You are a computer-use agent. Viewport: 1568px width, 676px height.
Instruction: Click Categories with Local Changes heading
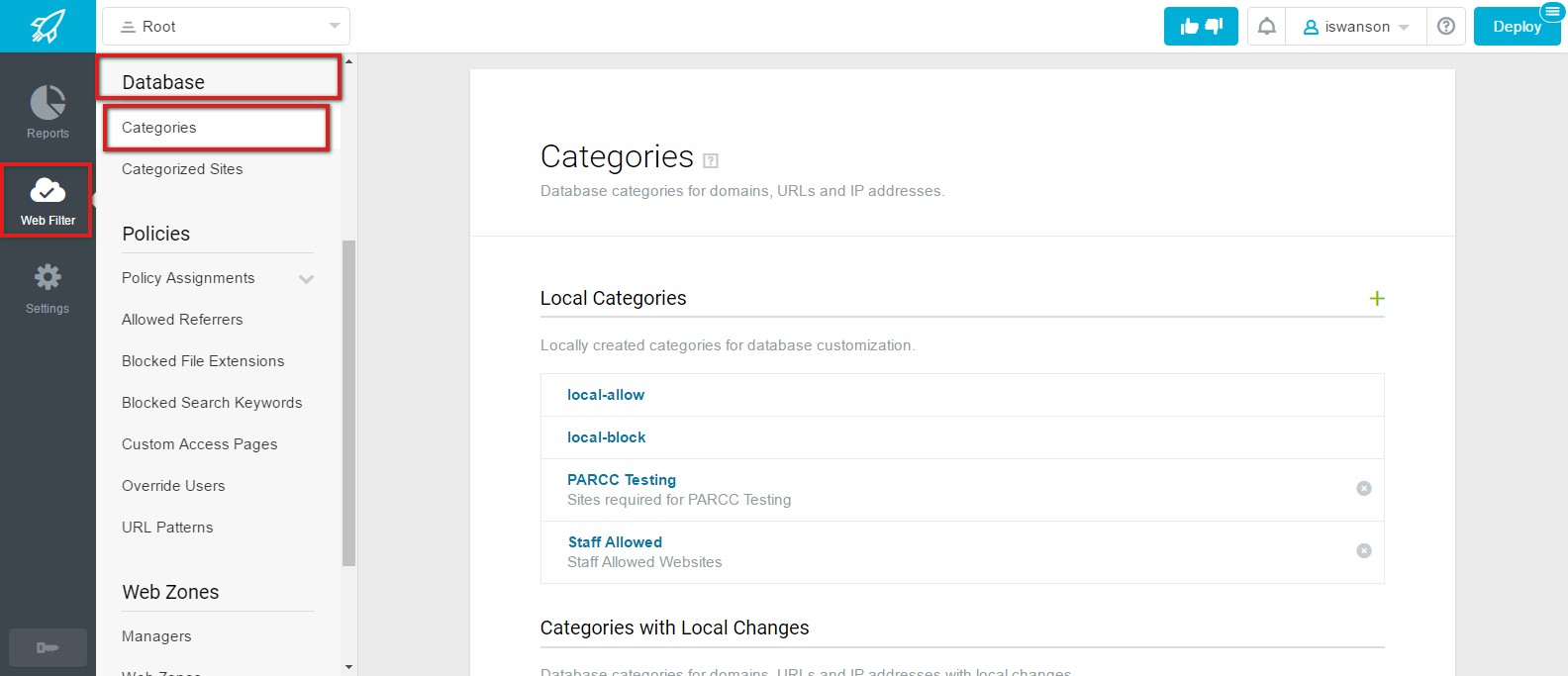click(674, 628)
